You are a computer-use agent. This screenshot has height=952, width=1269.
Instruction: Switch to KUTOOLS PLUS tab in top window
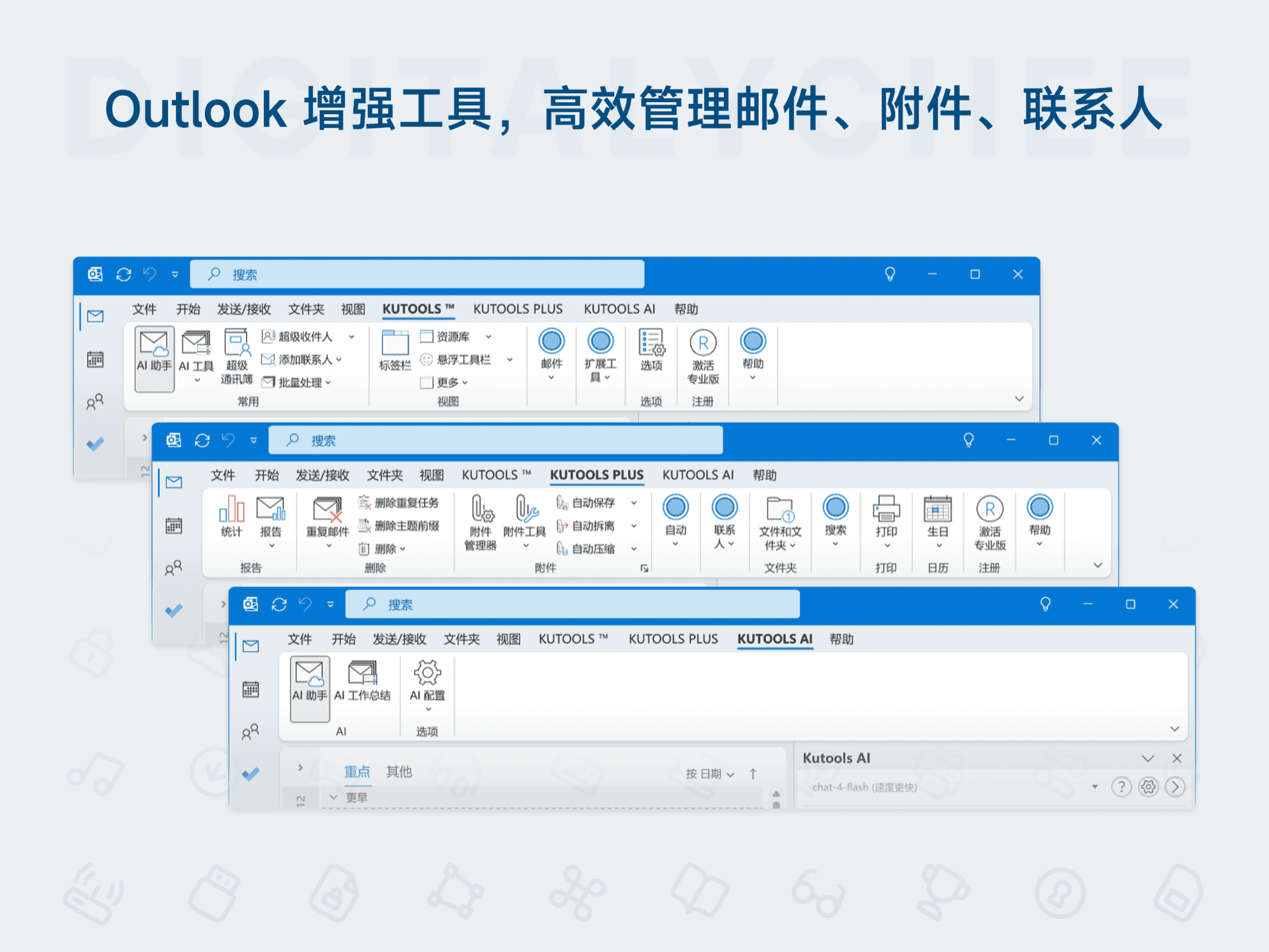coord(518,310)
